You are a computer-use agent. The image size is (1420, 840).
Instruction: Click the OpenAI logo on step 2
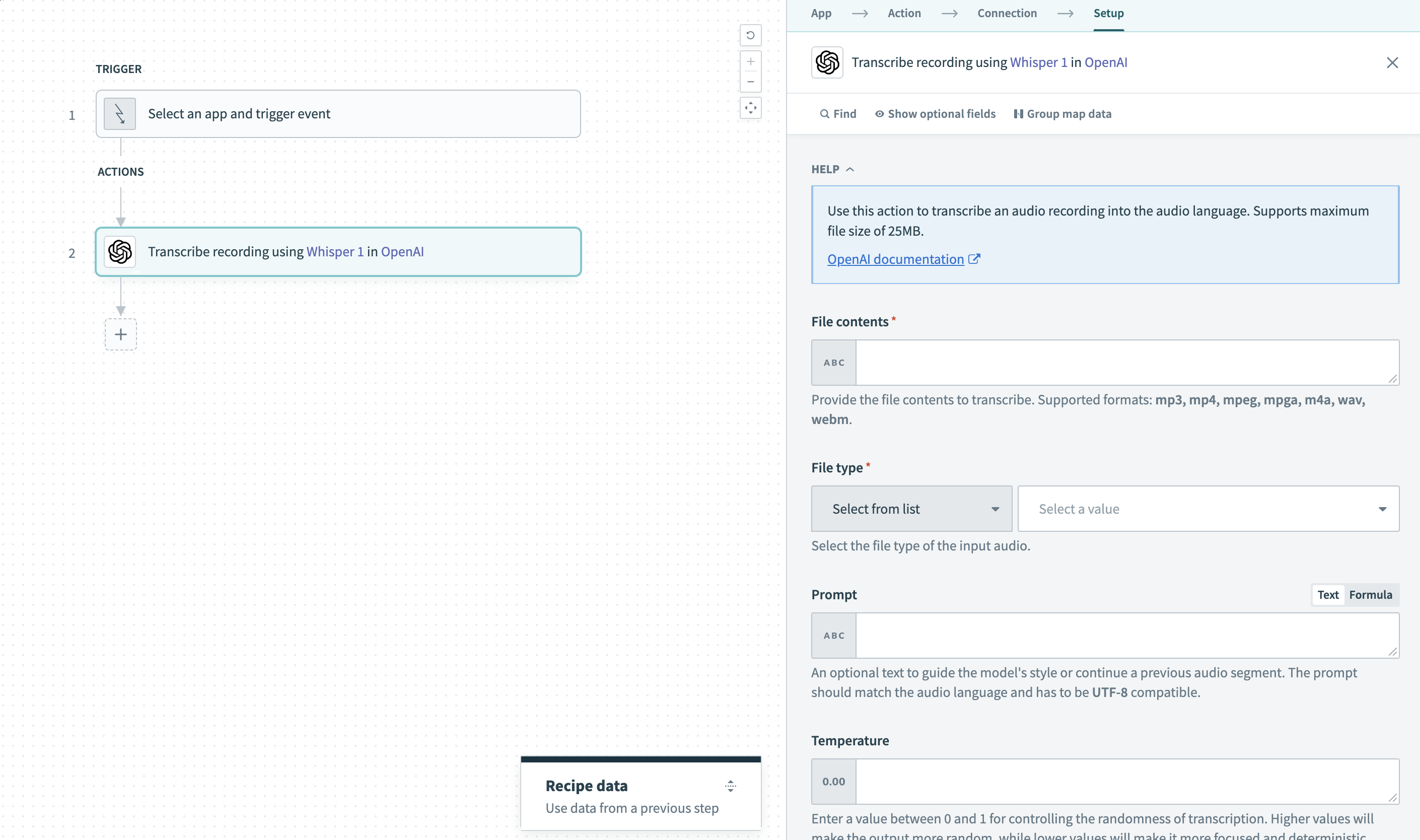(x=120, y=252)
